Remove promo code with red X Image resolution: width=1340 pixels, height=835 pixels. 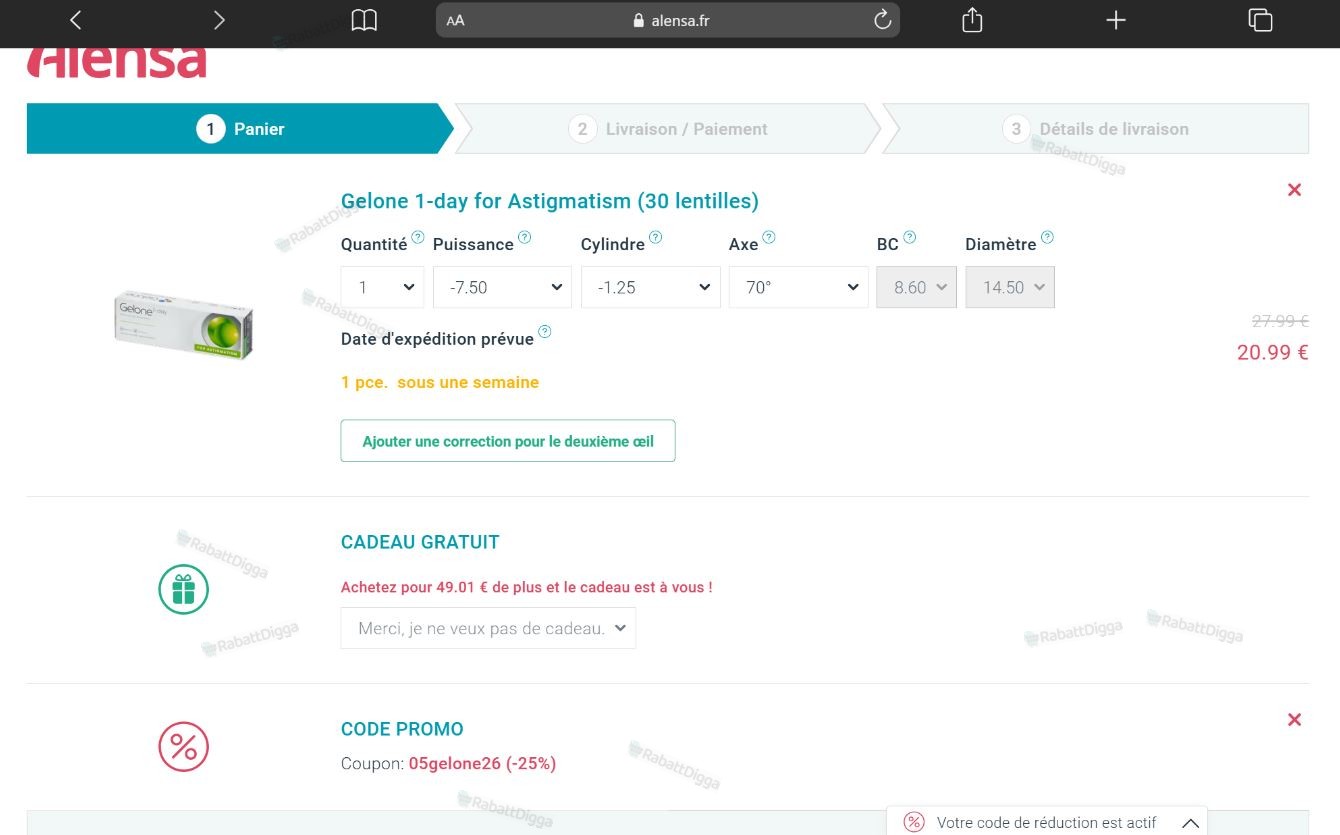coord(1294,719)
